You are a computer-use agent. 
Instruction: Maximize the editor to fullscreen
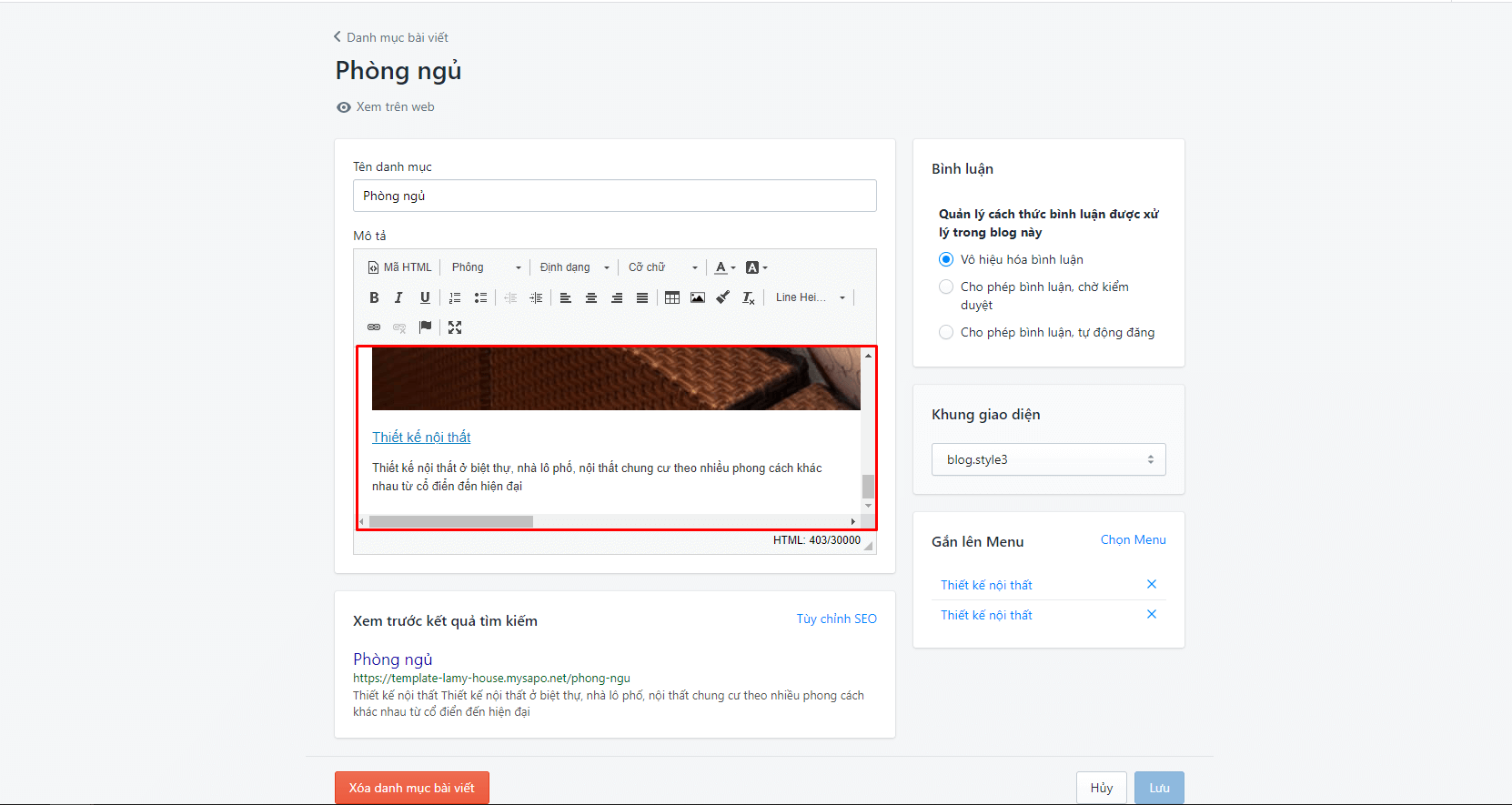click(455, 327)
